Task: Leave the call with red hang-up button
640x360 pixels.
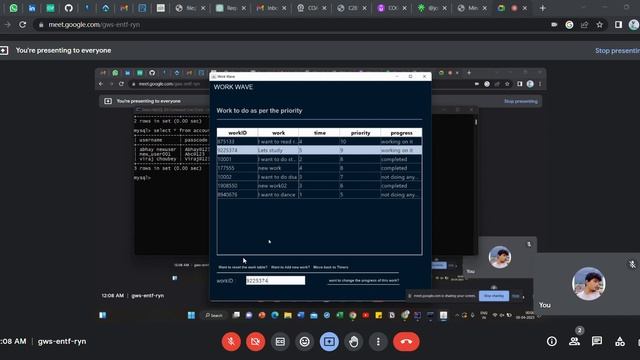Action: click(x=406, y=342)
